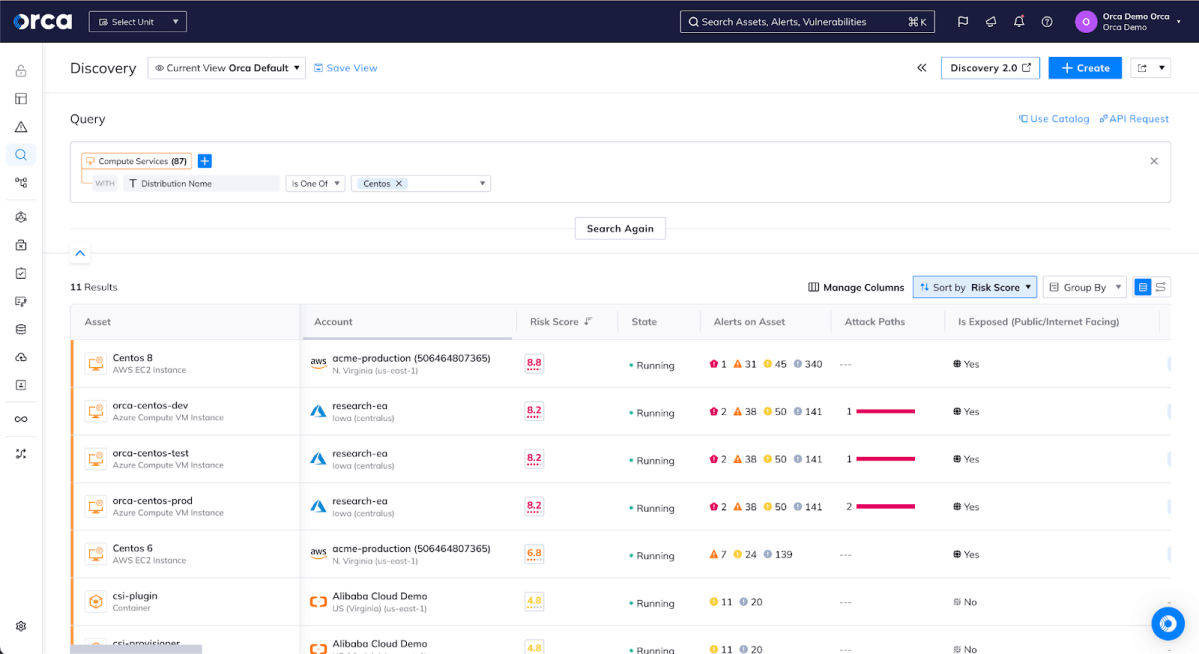Click Compute Services (87) chip

[136, 161]
